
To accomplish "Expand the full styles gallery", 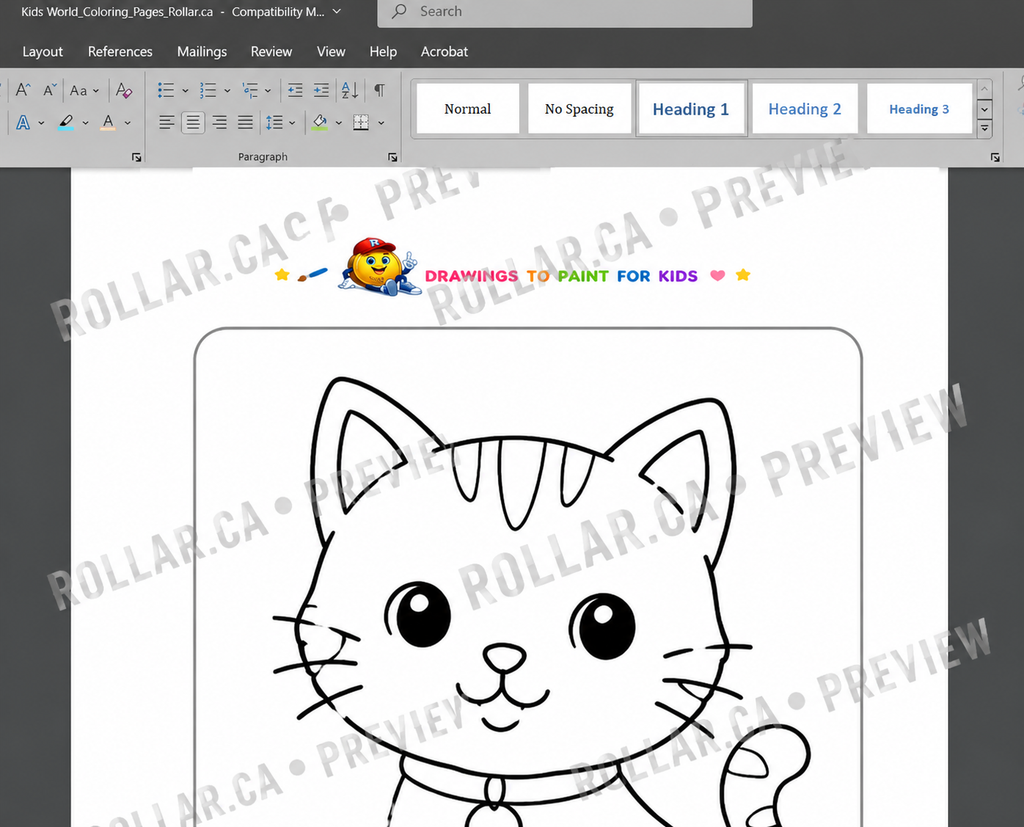I will click(x=984, y=128).
